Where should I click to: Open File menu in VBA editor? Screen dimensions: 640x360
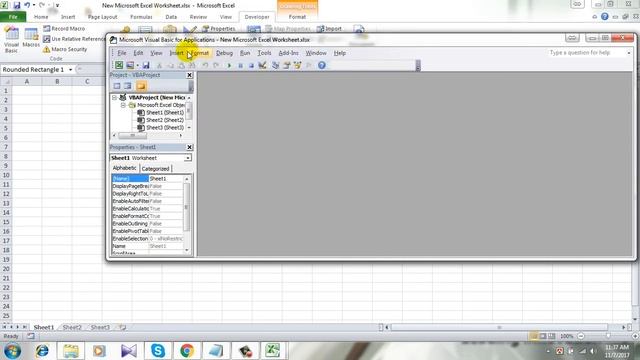122,53
